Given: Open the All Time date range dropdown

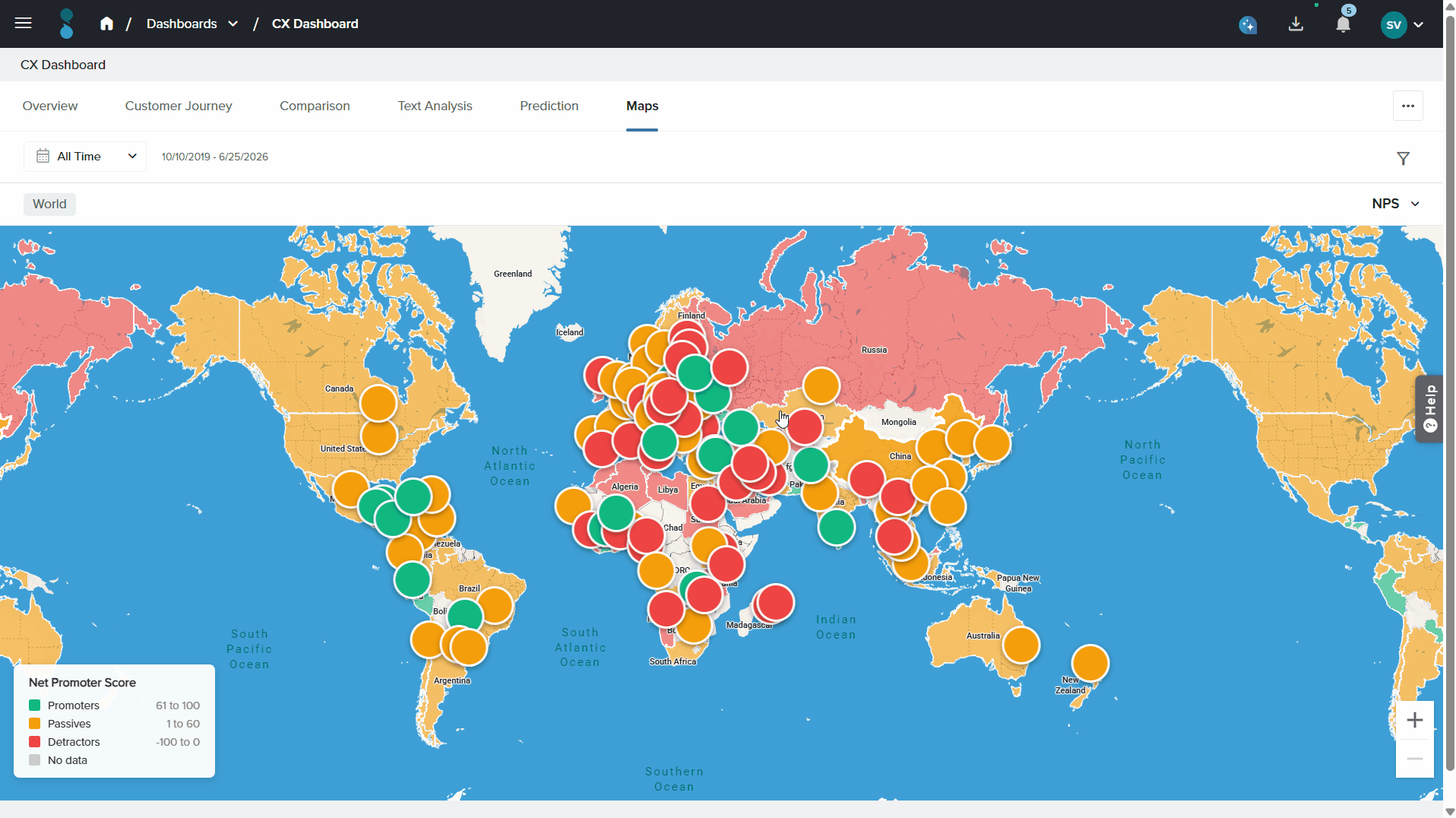Looking at the screenshot, I should [x=85, y=157].
